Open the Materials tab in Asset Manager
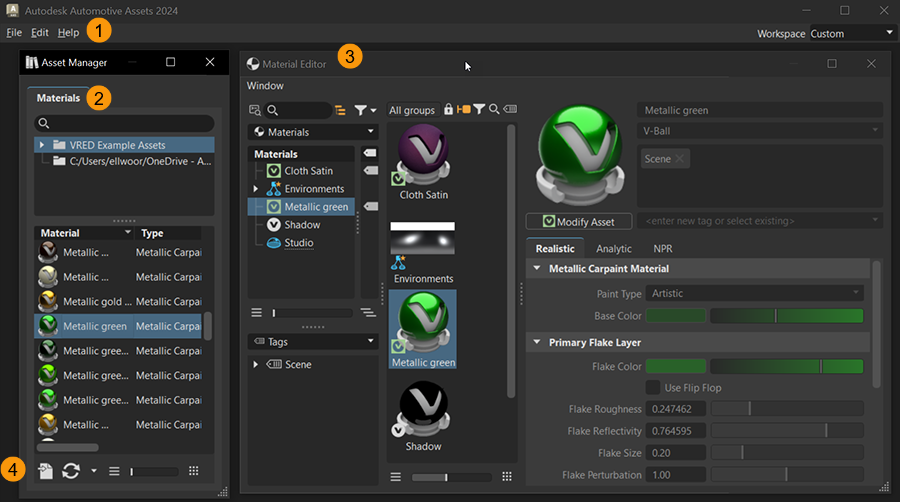The height and width of the screenshot is (502, 900). click(x=58, y=98)
